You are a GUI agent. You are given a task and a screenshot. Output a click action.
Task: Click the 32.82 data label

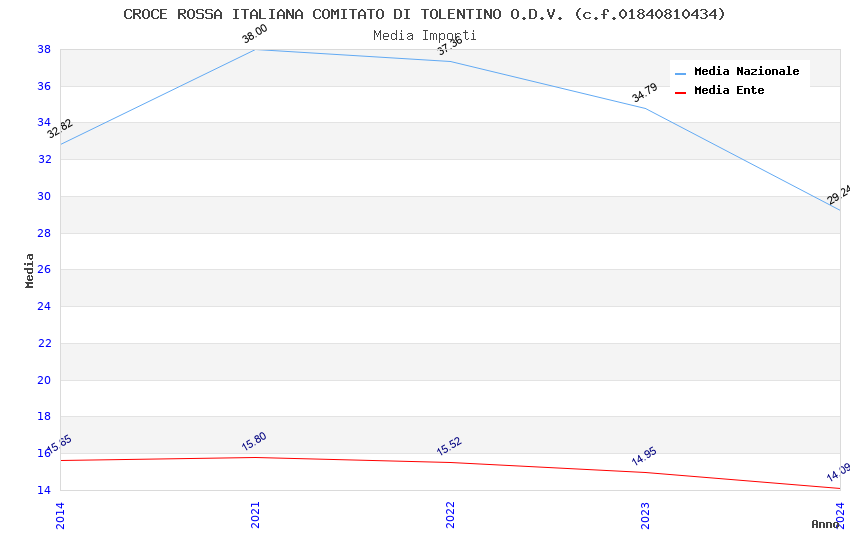(60, 128)
